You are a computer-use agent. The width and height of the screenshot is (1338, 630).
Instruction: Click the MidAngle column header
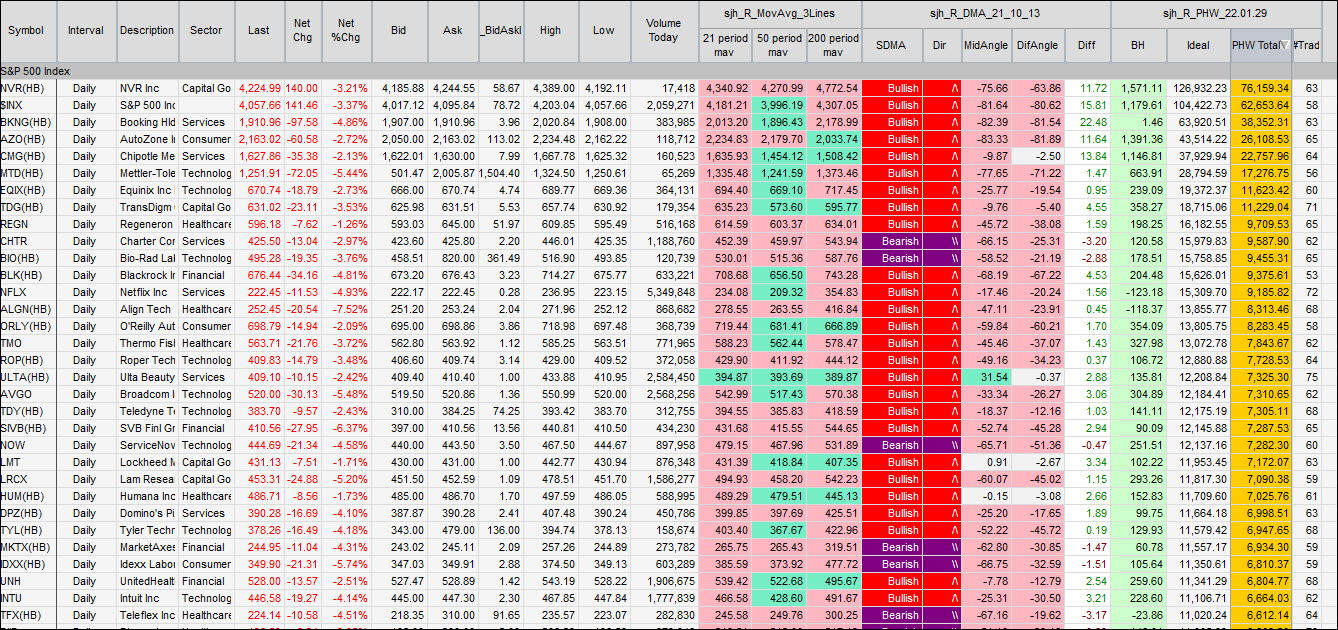(x=986, y=45)
